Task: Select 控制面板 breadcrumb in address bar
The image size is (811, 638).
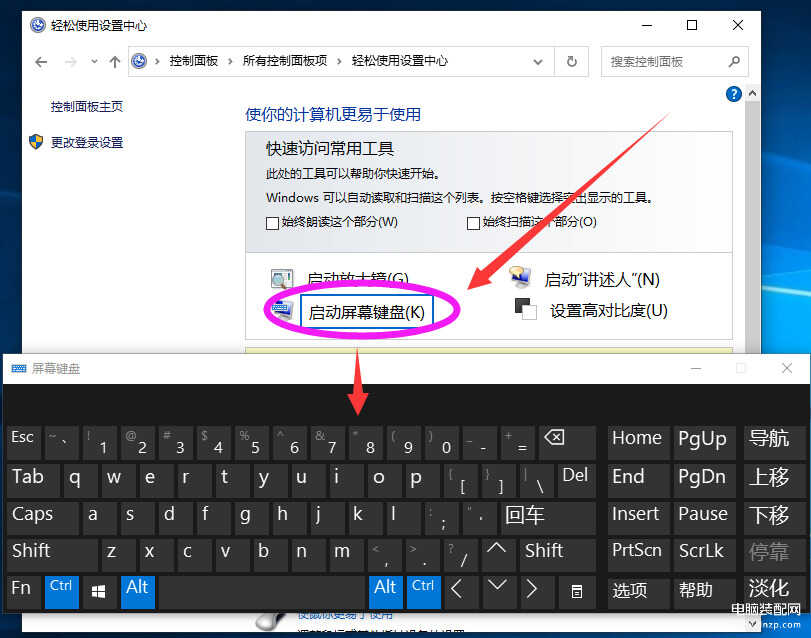Action: 194,61
